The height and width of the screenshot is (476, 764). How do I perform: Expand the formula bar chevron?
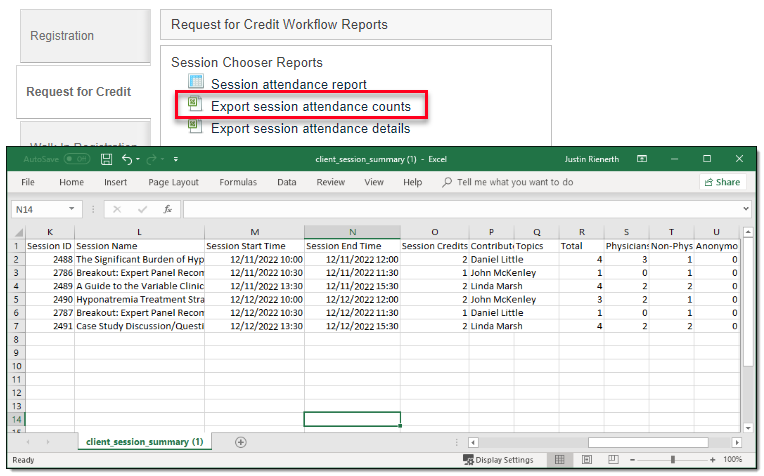click(x=746, y=209)
